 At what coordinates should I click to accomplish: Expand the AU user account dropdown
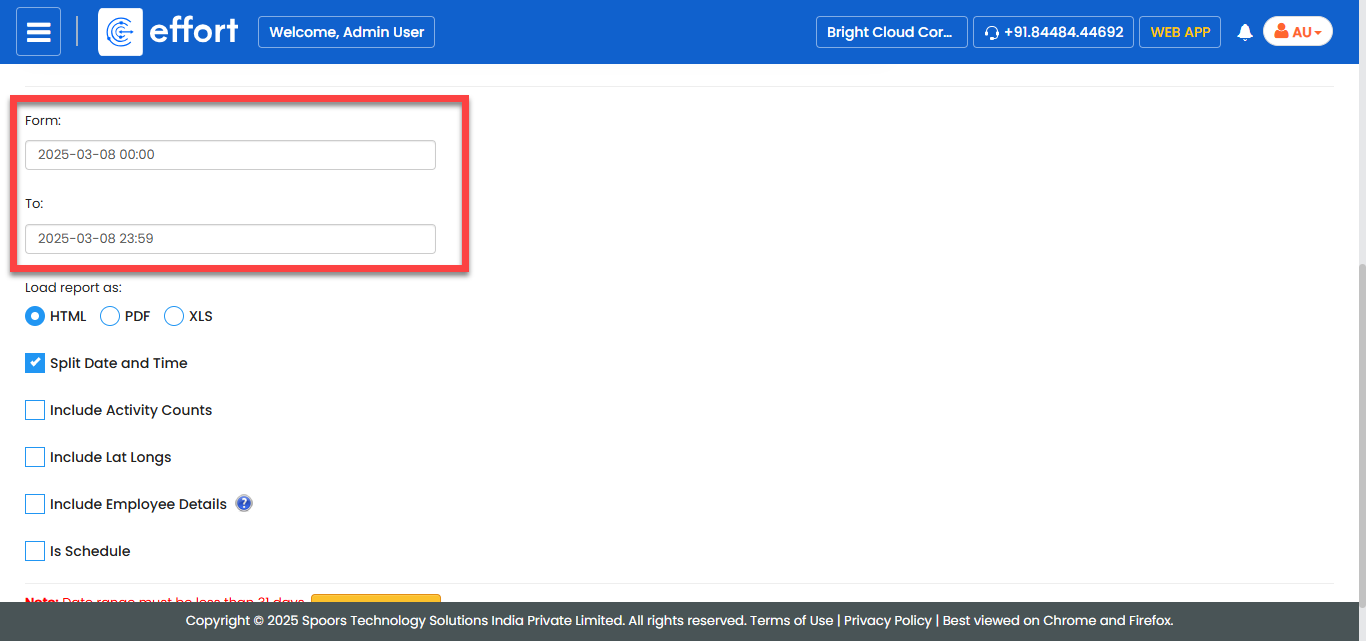coord(1297,32)
